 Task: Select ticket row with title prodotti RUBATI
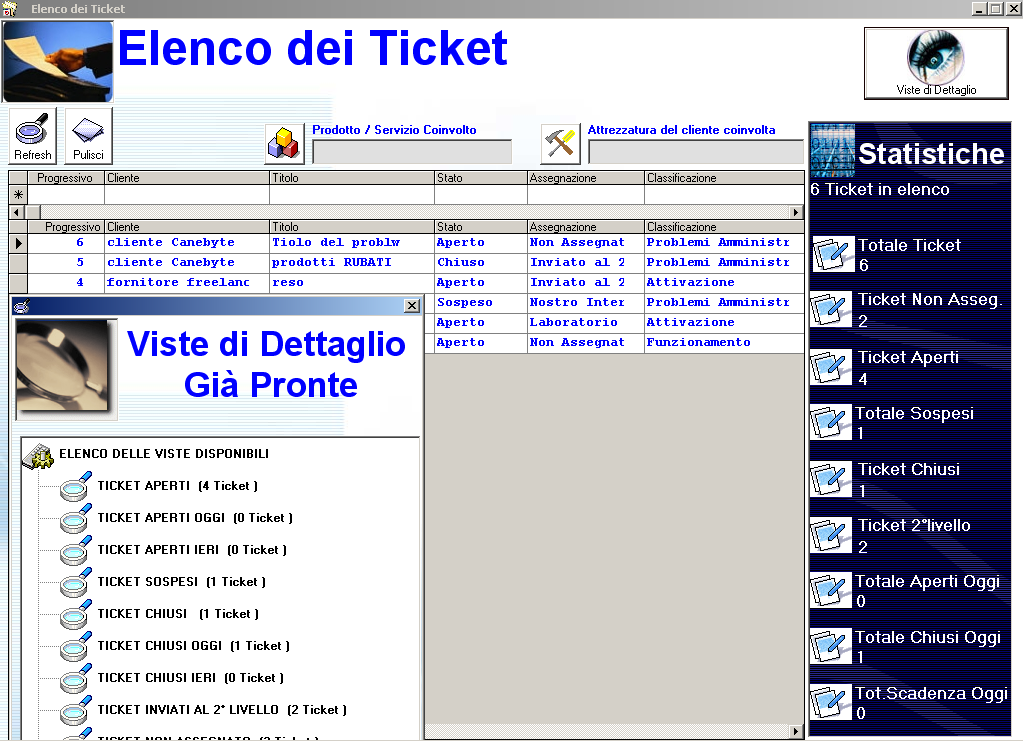(331, 262)
